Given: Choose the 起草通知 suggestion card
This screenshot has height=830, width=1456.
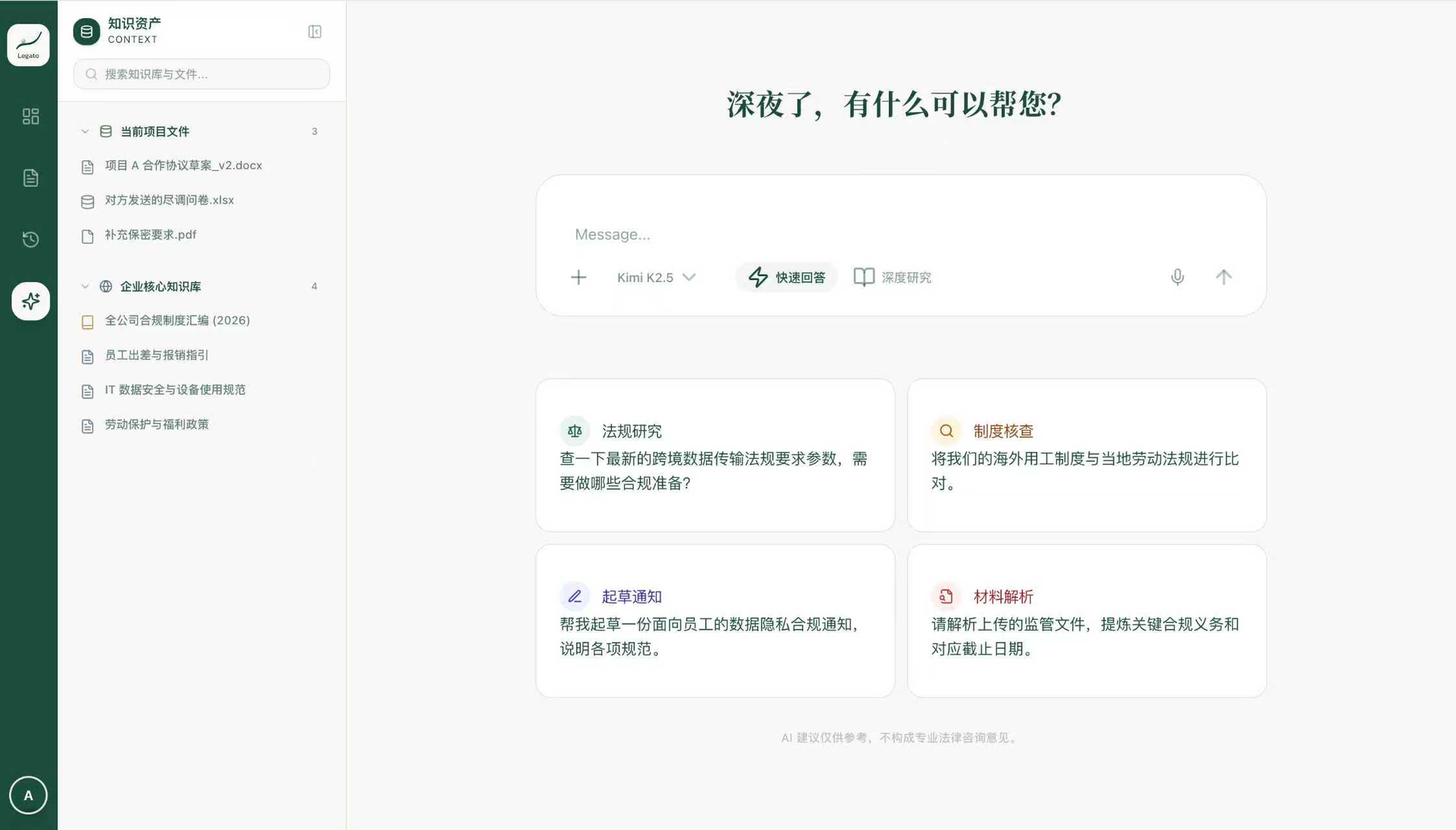Looking at the screenshot, I should pos(715,621).
